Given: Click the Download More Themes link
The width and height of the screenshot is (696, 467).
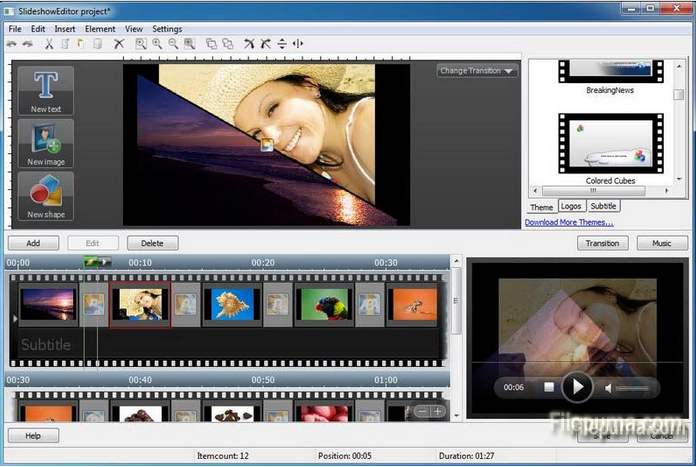Looking at the screenshot, I should tap(569, 222).
